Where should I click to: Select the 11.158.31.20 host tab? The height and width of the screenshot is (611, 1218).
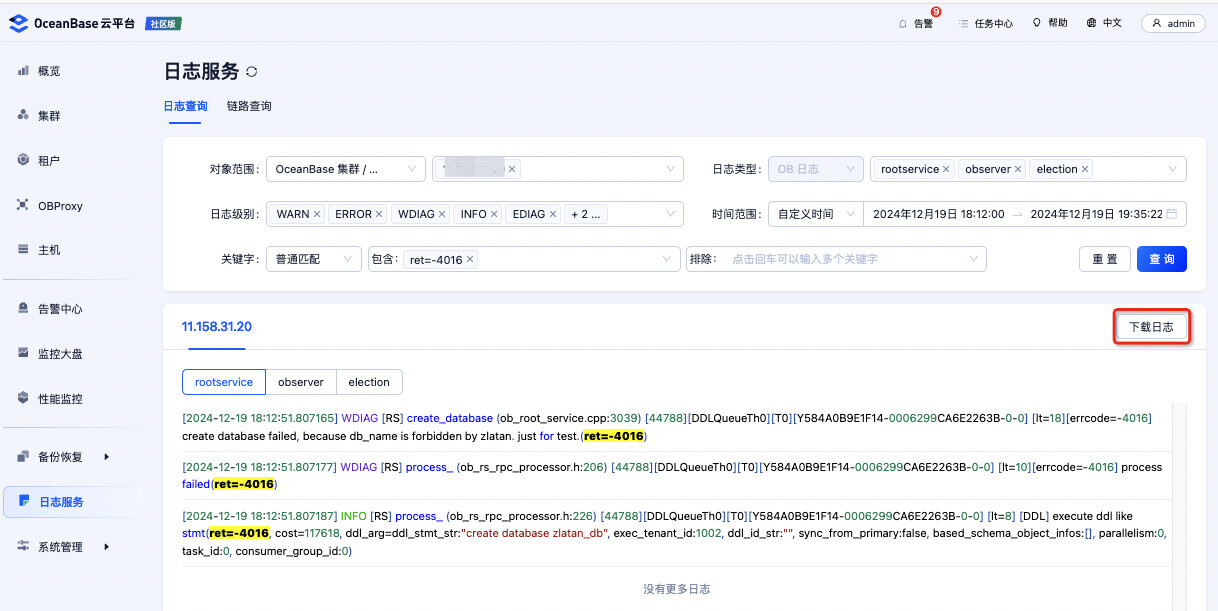click(x=216, y=327)
